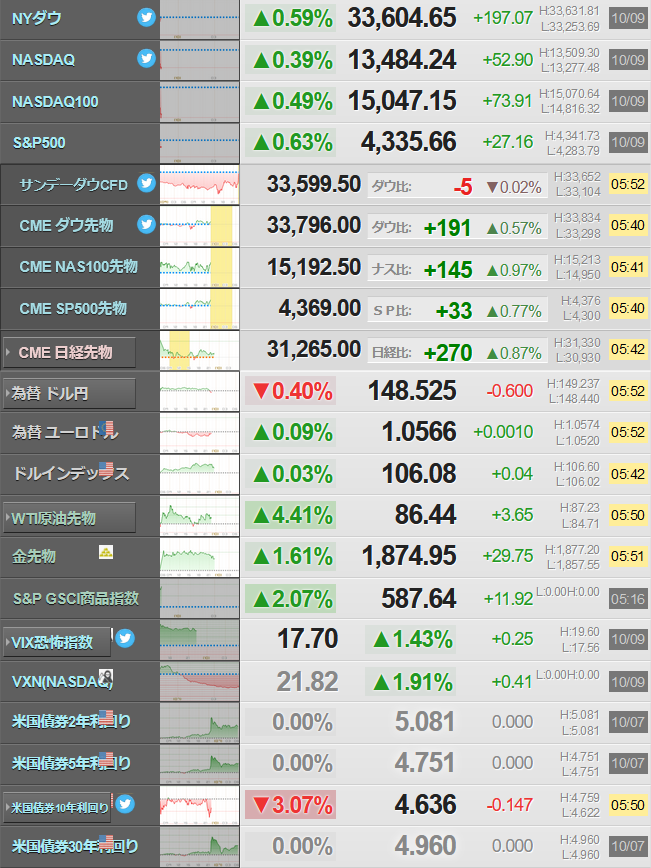Open the 米国債券10年利回り mini chart
The width and height of the screenshot is (651, 868).
tap(199, 805)
